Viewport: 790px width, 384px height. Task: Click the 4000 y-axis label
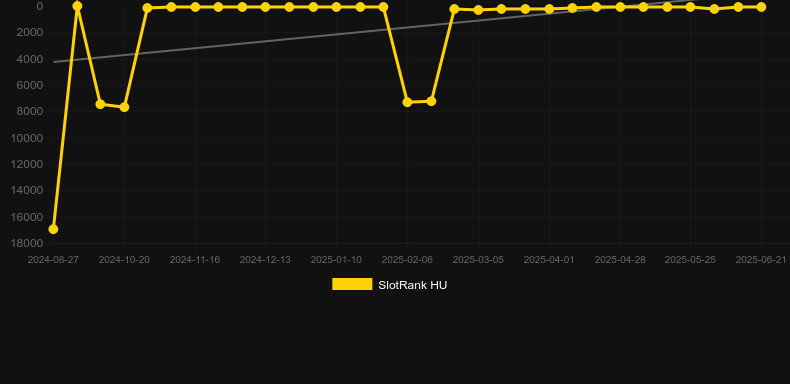(30, 59)
